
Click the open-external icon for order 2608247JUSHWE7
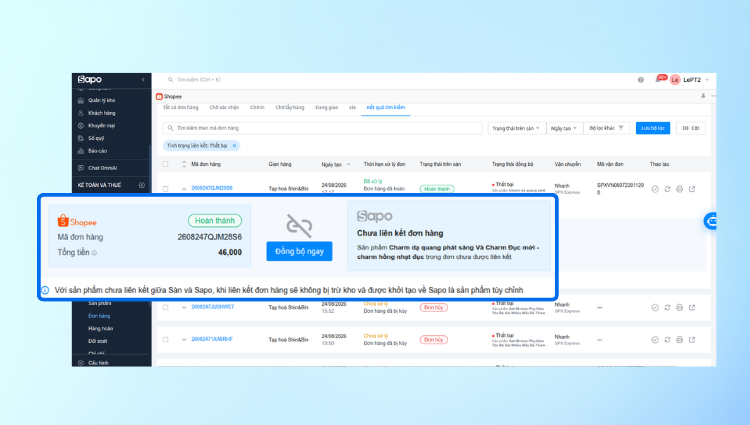pos(692,307)
